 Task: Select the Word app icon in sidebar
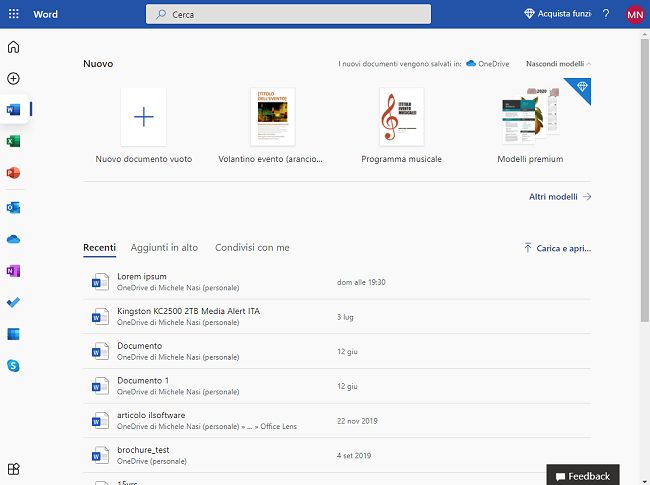[13, 109]
